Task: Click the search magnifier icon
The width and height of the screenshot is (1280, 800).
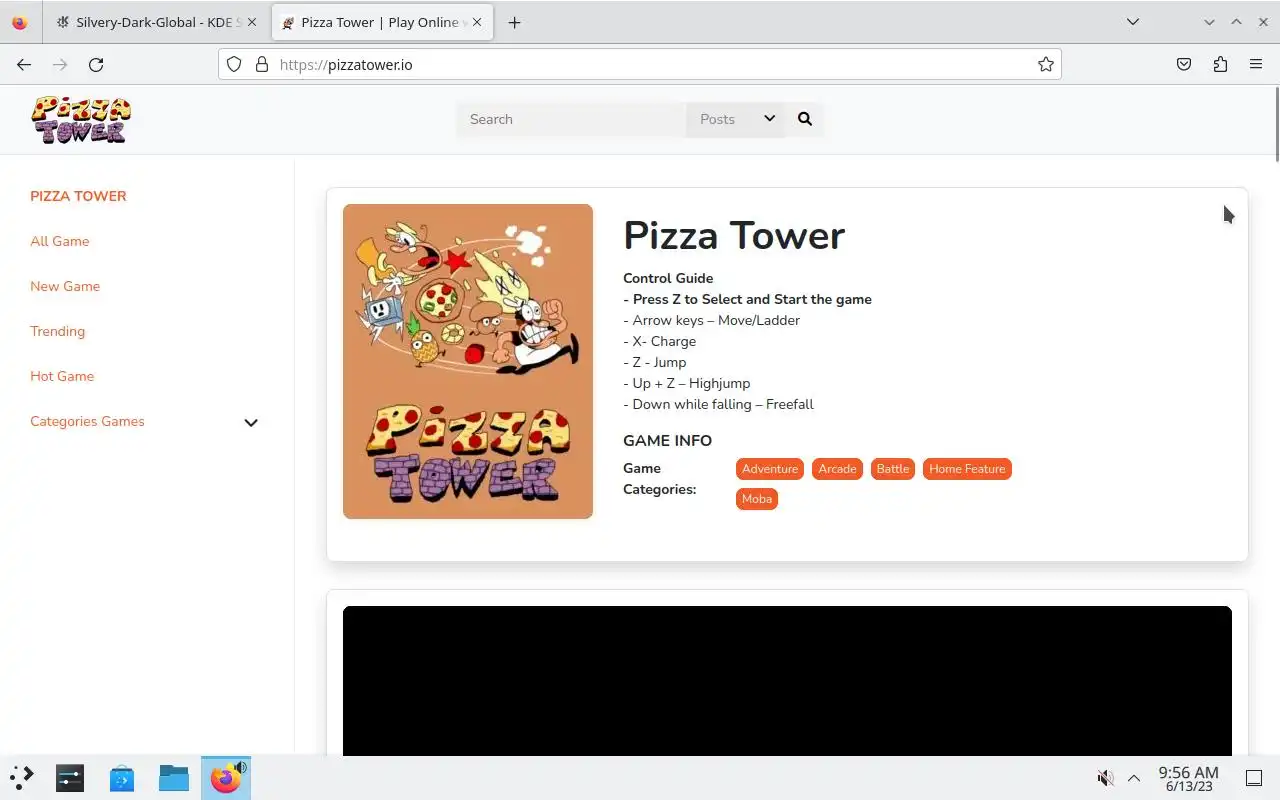Action: (805, 119)
